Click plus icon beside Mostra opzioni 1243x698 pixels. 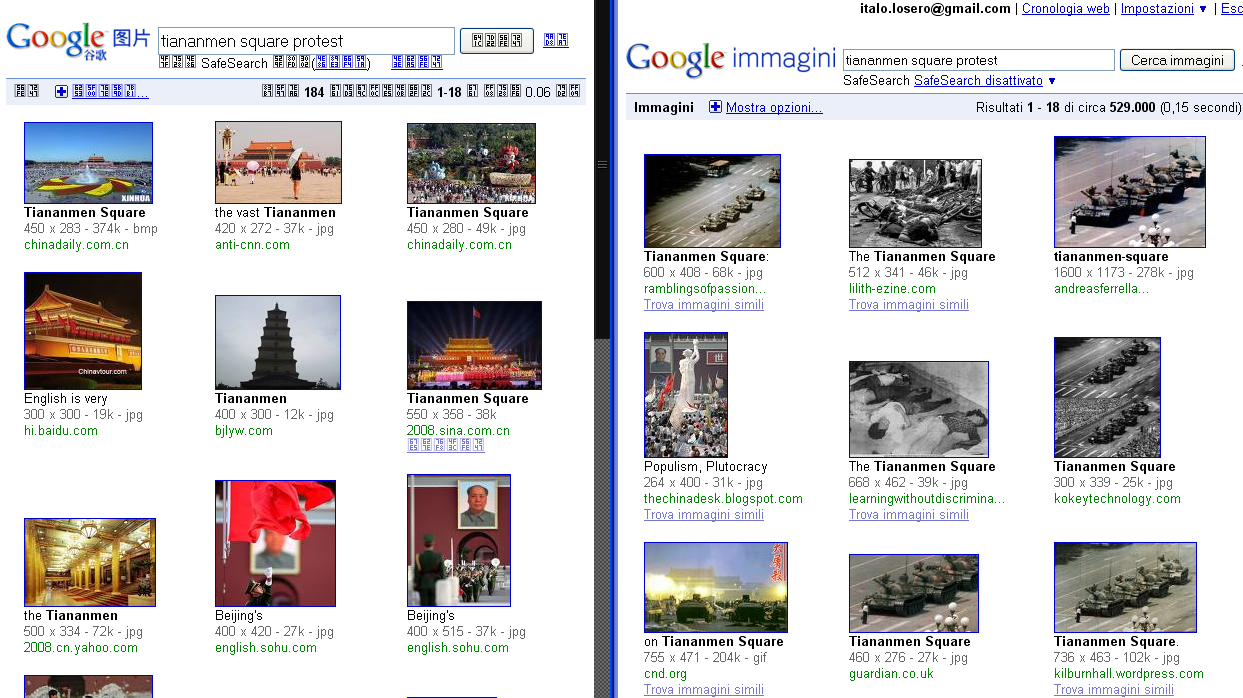[715, 107]
